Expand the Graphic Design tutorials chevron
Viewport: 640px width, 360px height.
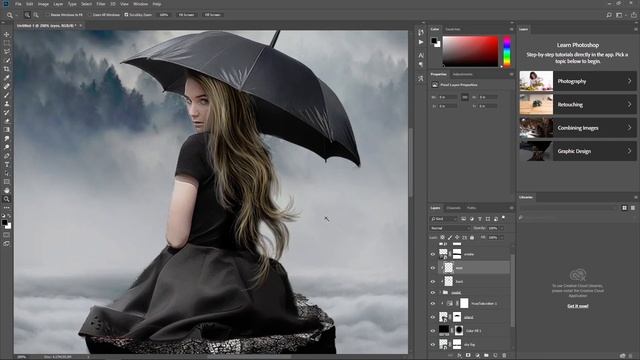point(629,151)
